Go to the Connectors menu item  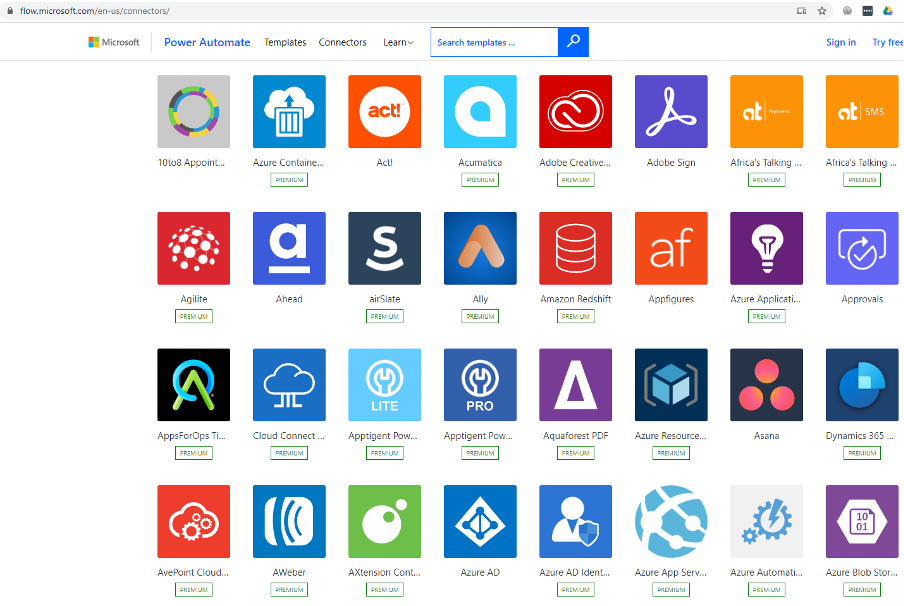click(342, 43)
